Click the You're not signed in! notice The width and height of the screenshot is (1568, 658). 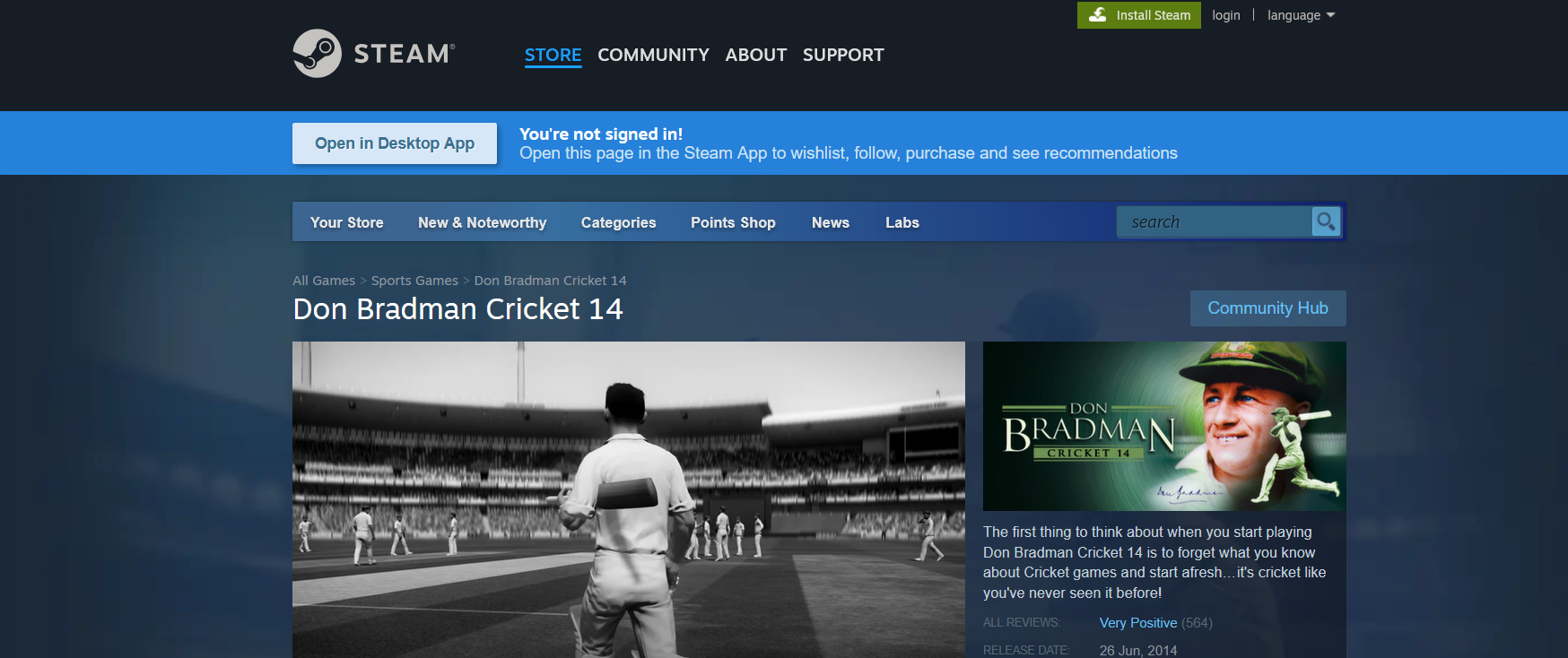click(601, 134)
